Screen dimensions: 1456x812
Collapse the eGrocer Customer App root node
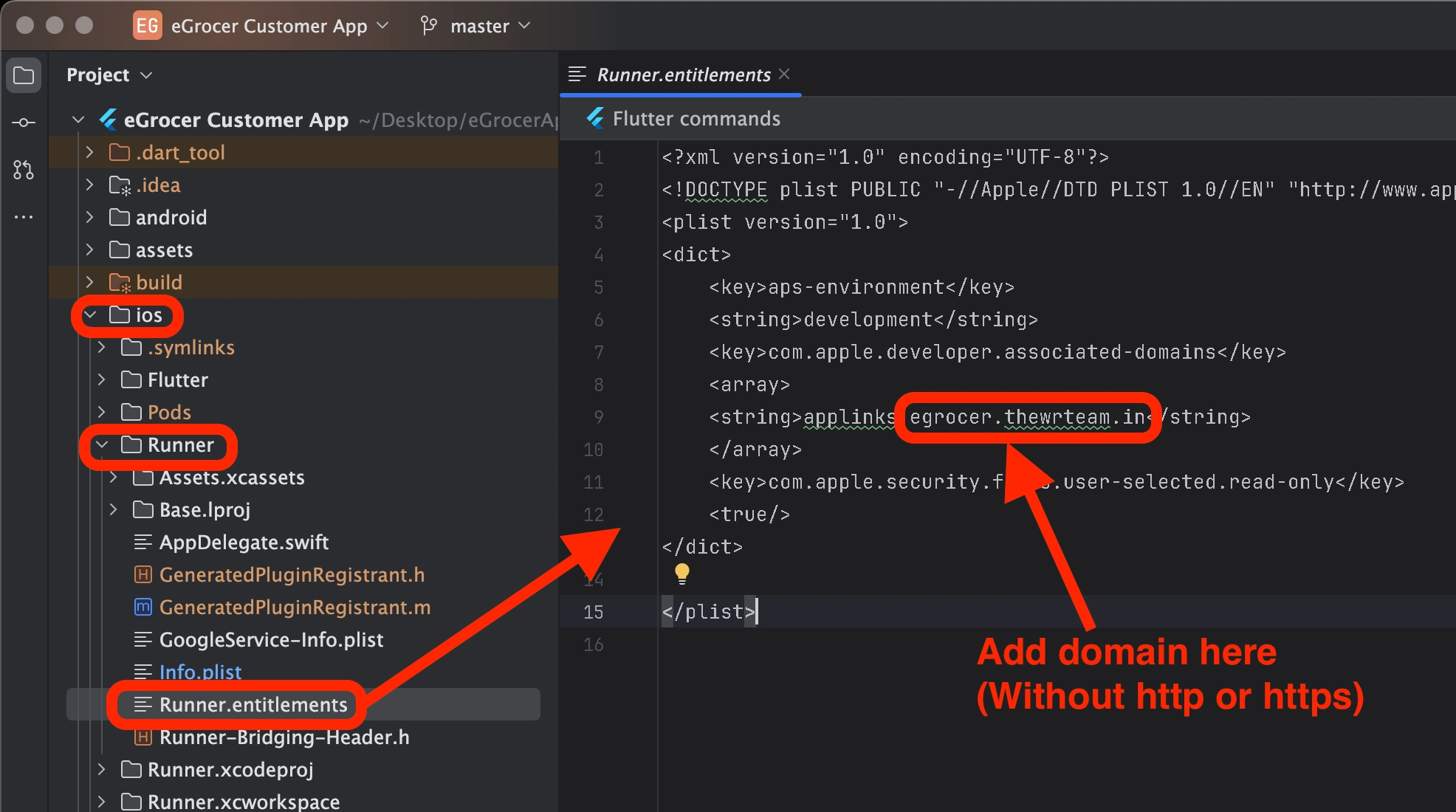[x=78, y=120]
